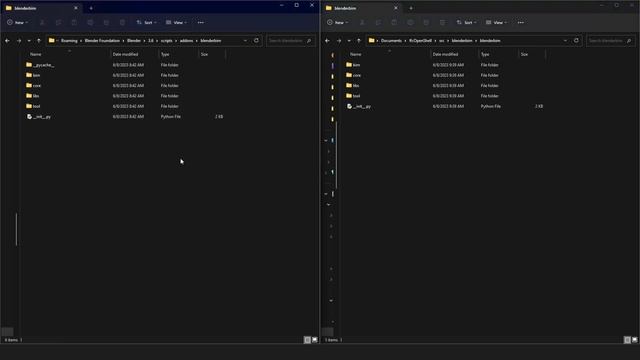Open the Sort dropdown in the IfcOpenShell-path window
The height and width of the screenshot is (360, 640).
[467, 22]
